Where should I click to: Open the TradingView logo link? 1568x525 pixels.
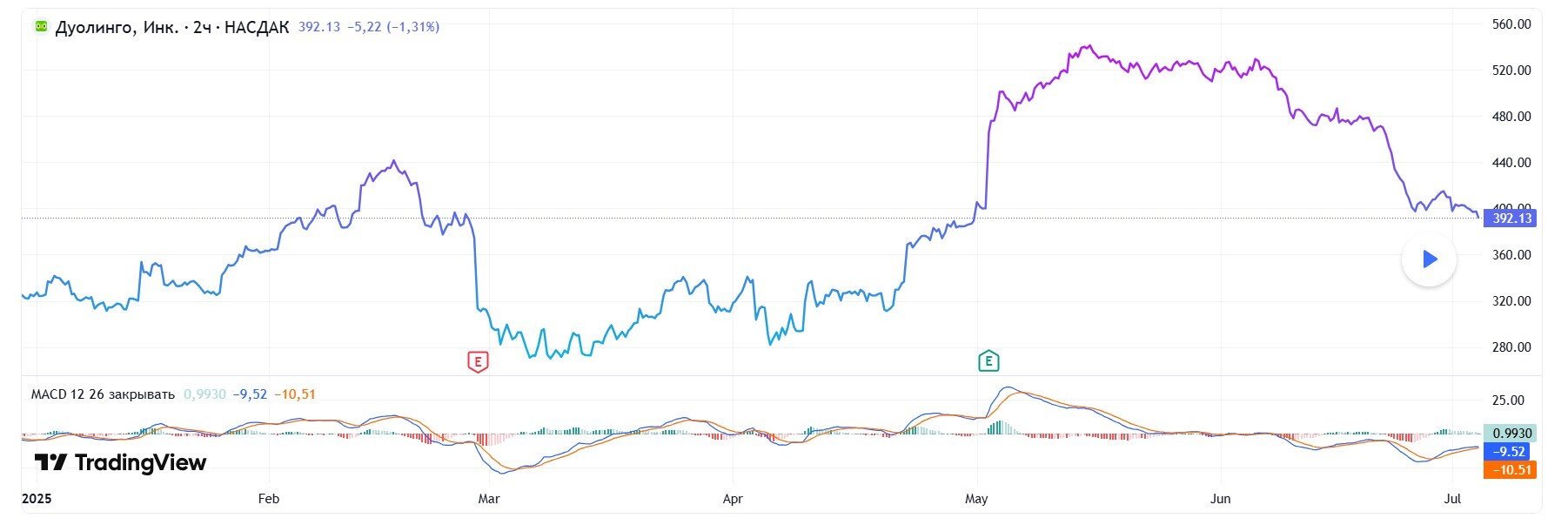pos(120,462)
